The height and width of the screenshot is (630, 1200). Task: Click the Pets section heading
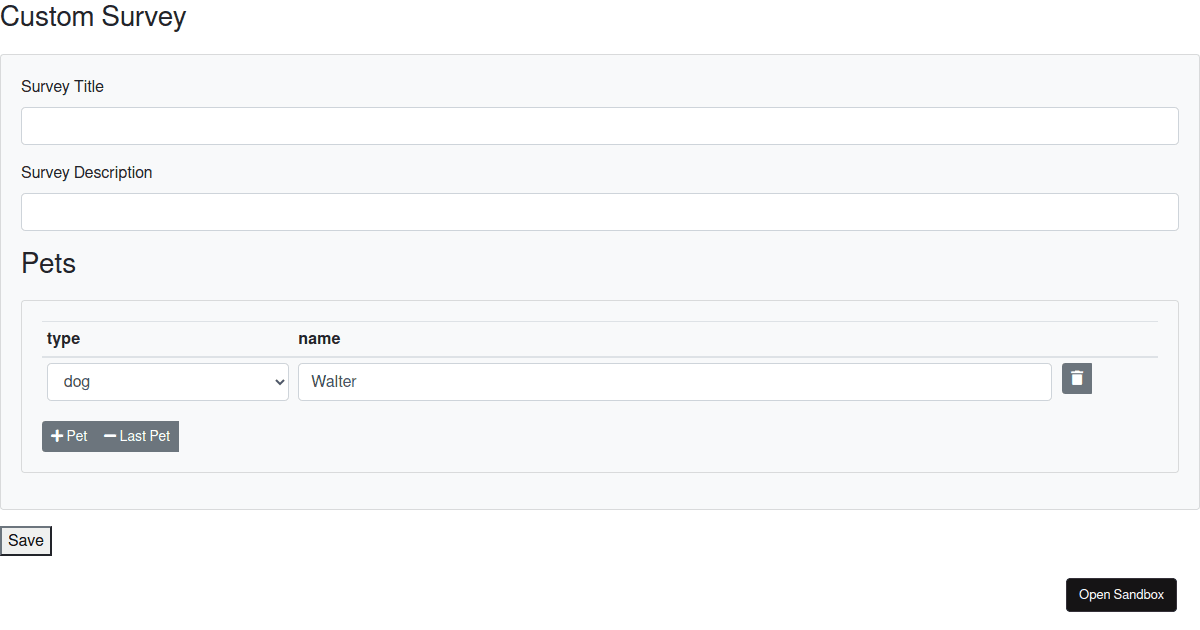click(48, 263)
